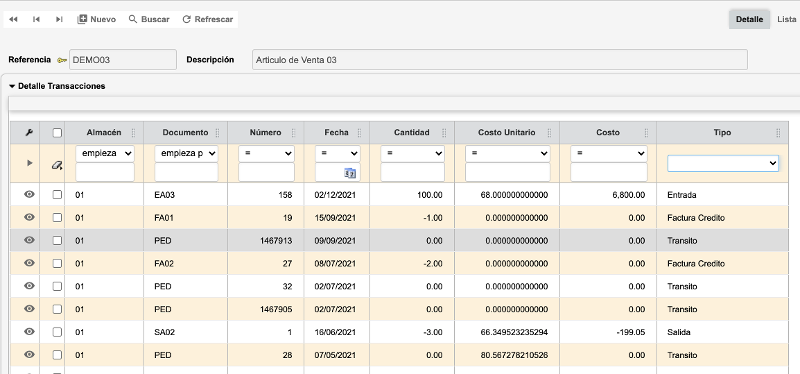Image resolution: width=800 pixels, height=374 pixels.
Task: Focus the Descripción field
Action: 499,60
